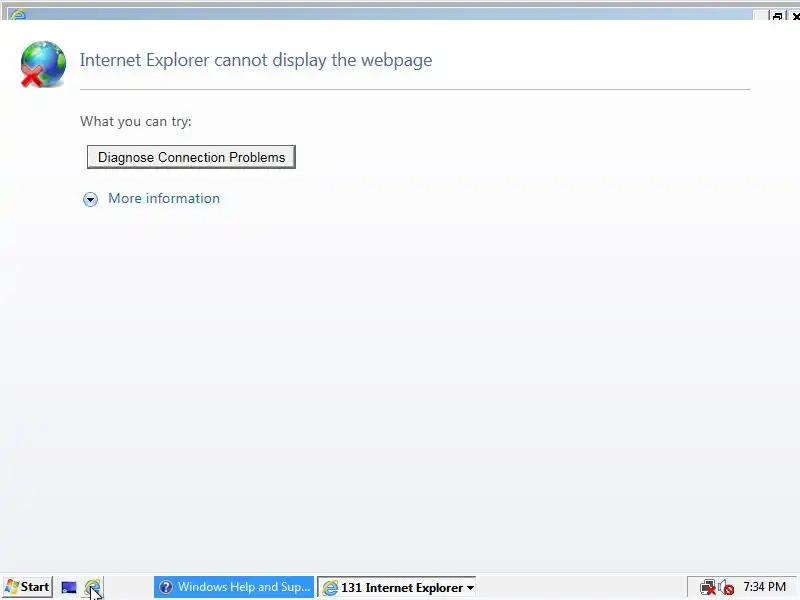Click the Internet Explorer title bar icon
Screen dimensions: 800x600
(18, 15)
